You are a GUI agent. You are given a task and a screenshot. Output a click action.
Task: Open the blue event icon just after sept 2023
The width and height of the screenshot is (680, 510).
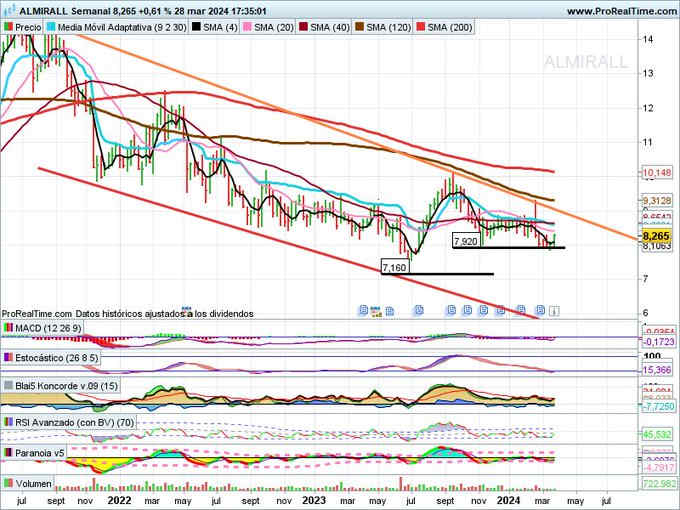[451, 310]
